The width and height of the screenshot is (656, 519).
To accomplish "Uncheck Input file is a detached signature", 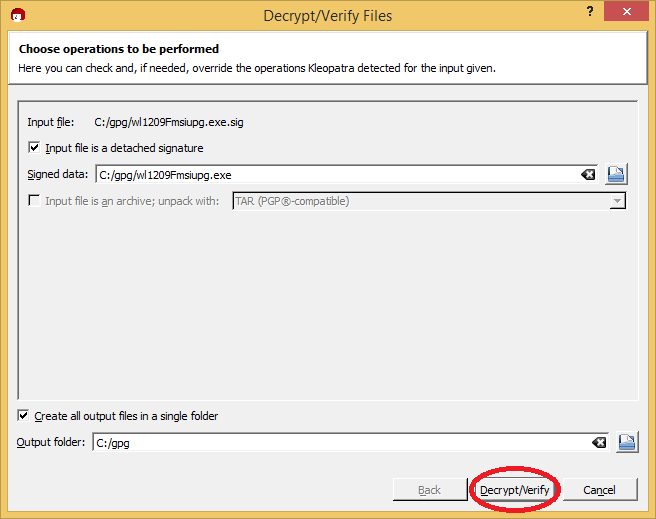I will [x=34, y=148].
